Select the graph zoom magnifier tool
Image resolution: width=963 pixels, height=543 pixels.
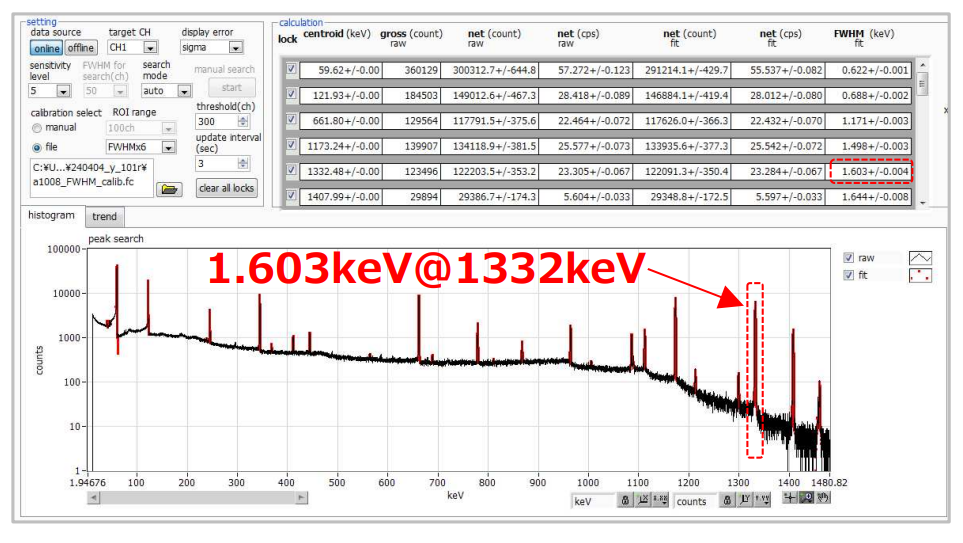[x=806, y=499]
